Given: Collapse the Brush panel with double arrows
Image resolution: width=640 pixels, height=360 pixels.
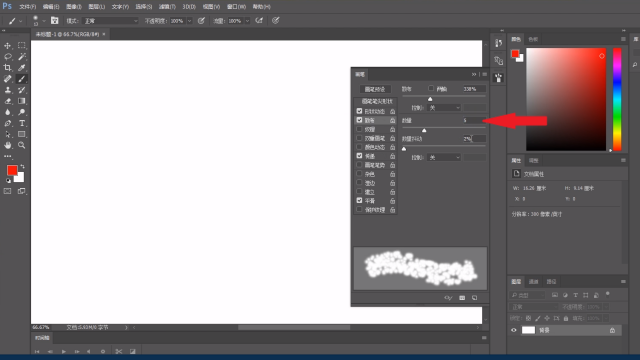Looking at the screenshot, I should pyautogui.click(x=474, y=74).
